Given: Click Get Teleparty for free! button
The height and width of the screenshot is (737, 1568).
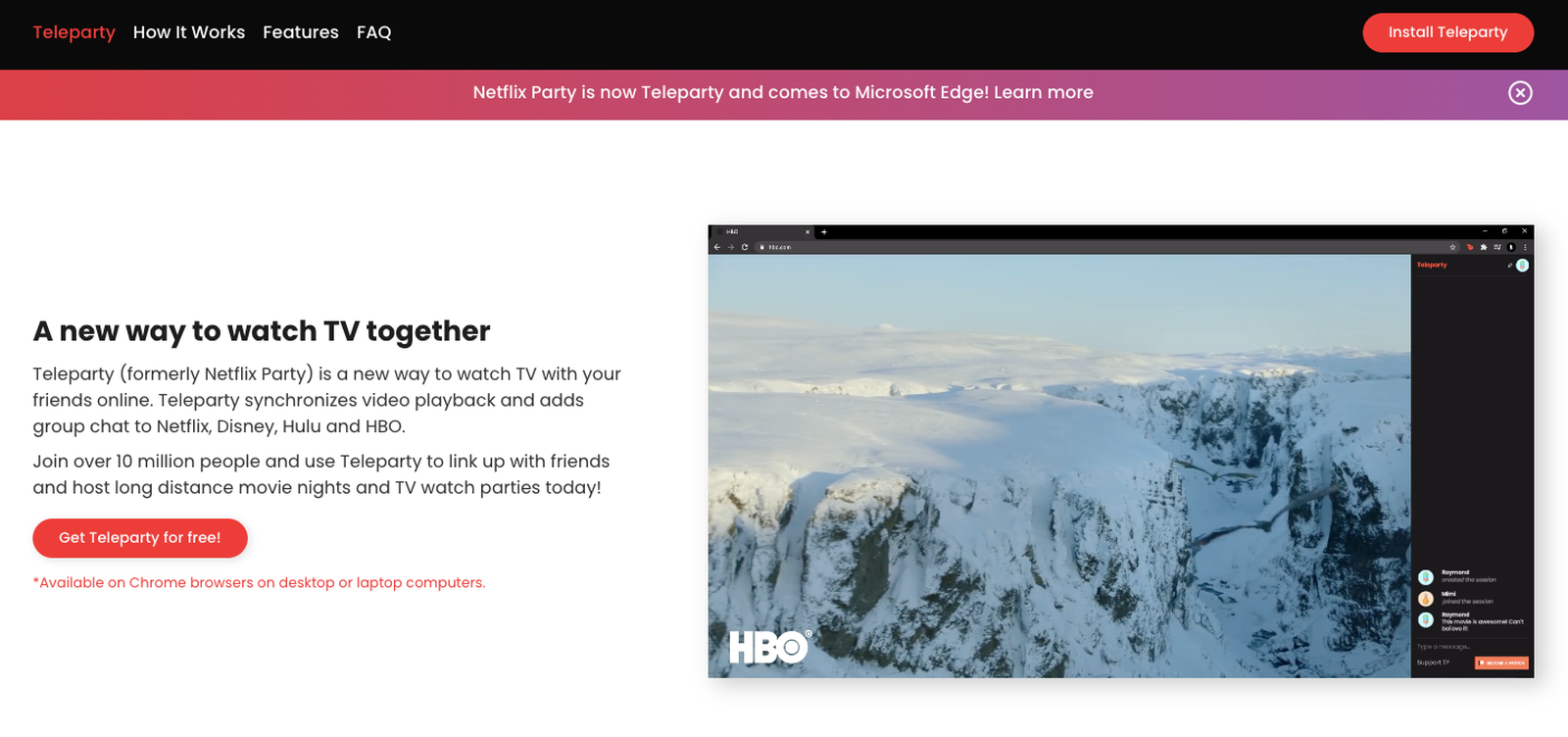Looking at the screenshot, I should click(x=140, y=538).
